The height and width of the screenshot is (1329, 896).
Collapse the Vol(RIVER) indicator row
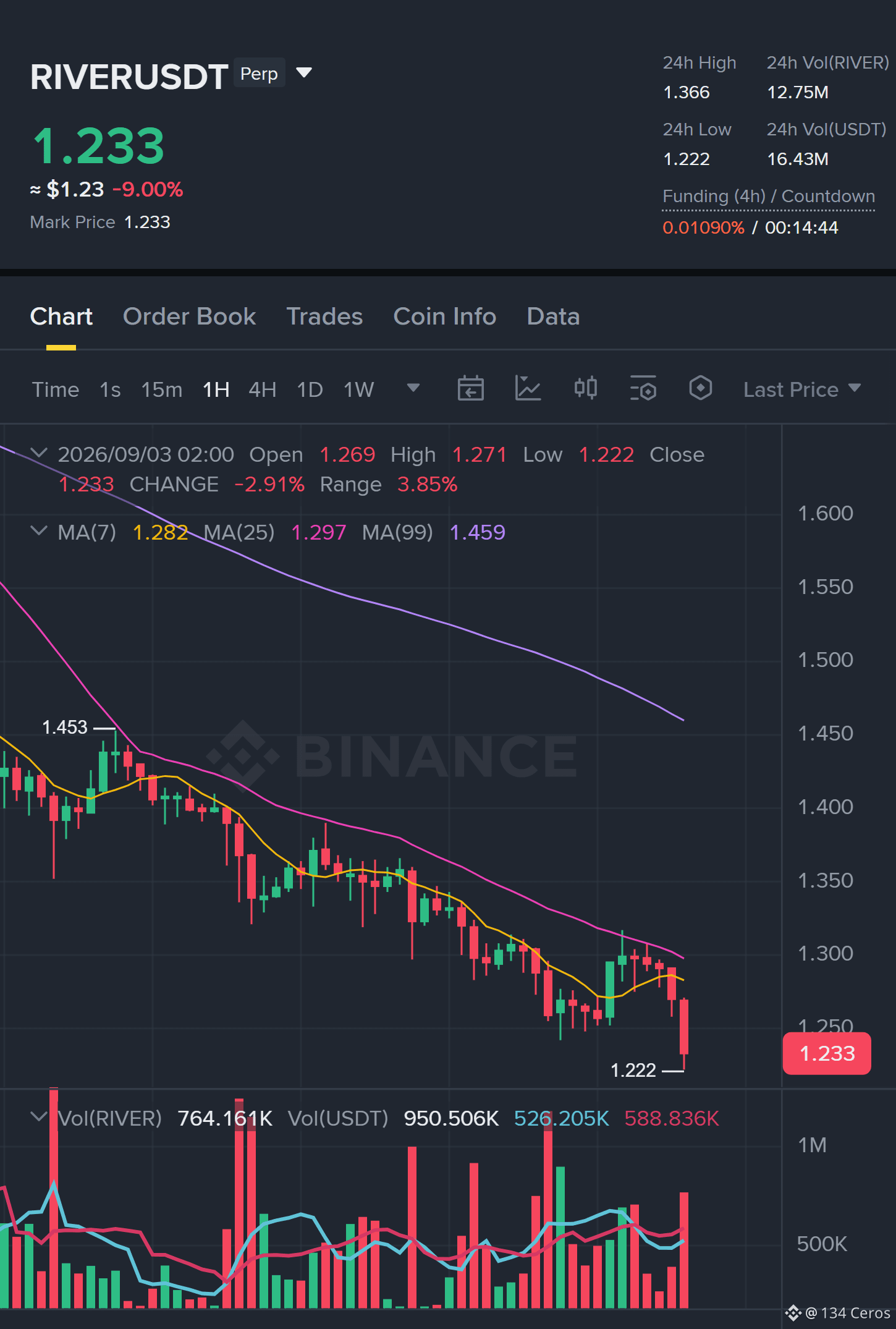[38, 1117]
